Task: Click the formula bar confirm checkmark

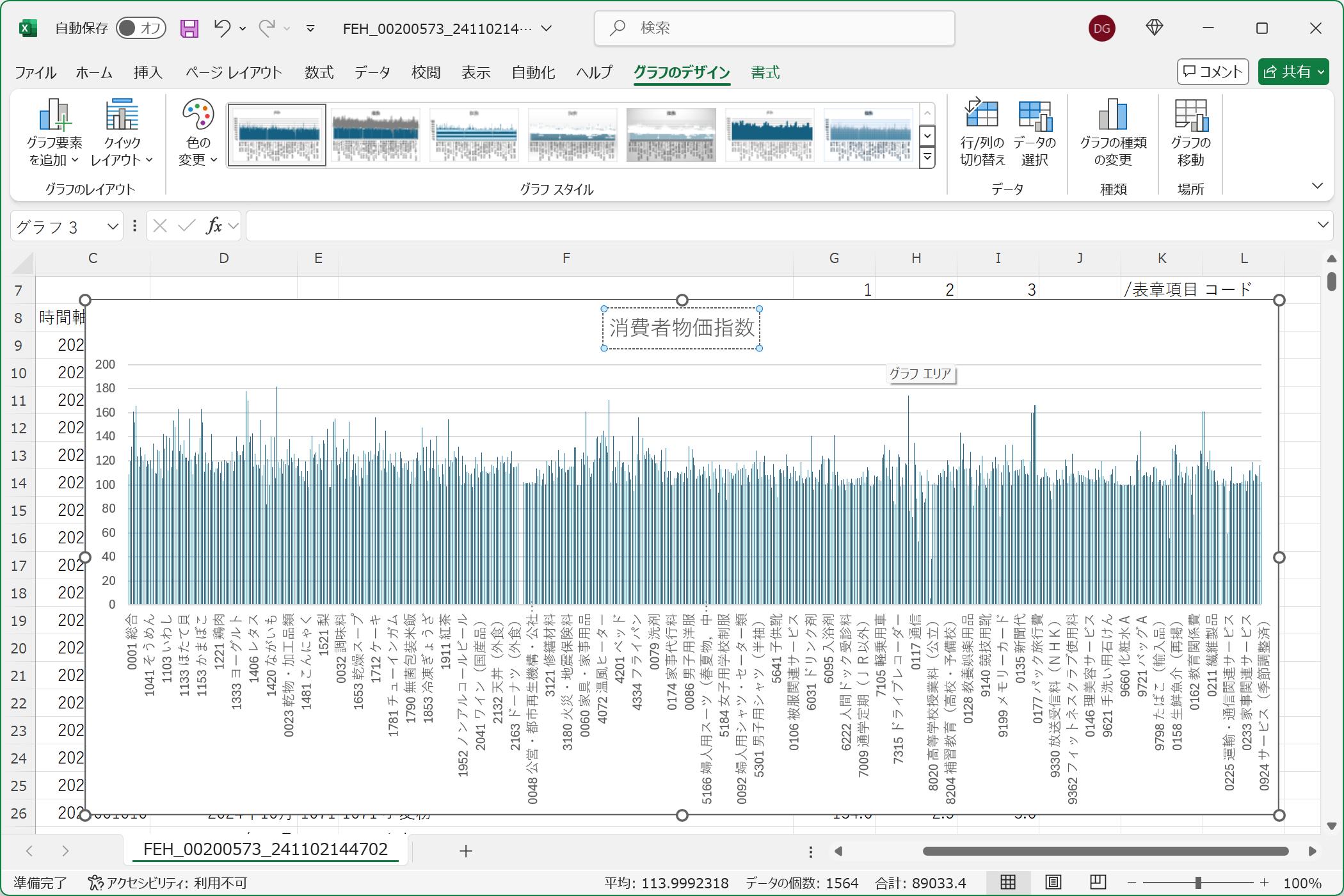Action: tap(187, 226)
